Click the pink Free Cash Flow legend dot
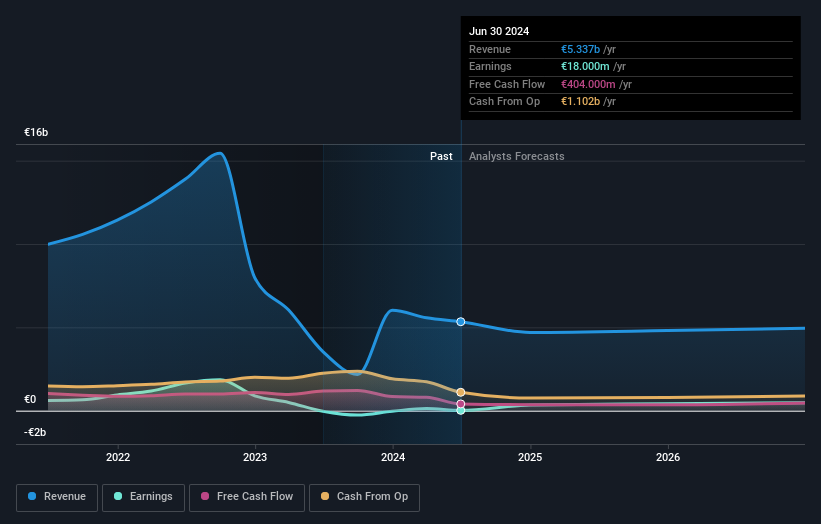The image size is (821, 524). pyautogui.click(x=205, y=496)
